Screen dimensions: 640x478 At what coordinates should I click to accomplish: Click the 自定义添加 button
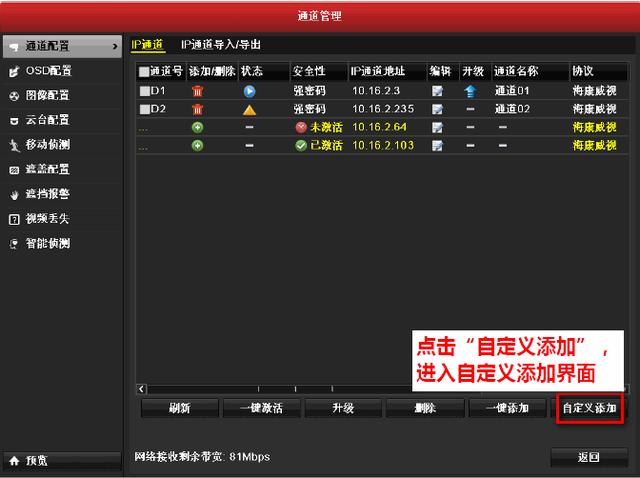point(589,408)
